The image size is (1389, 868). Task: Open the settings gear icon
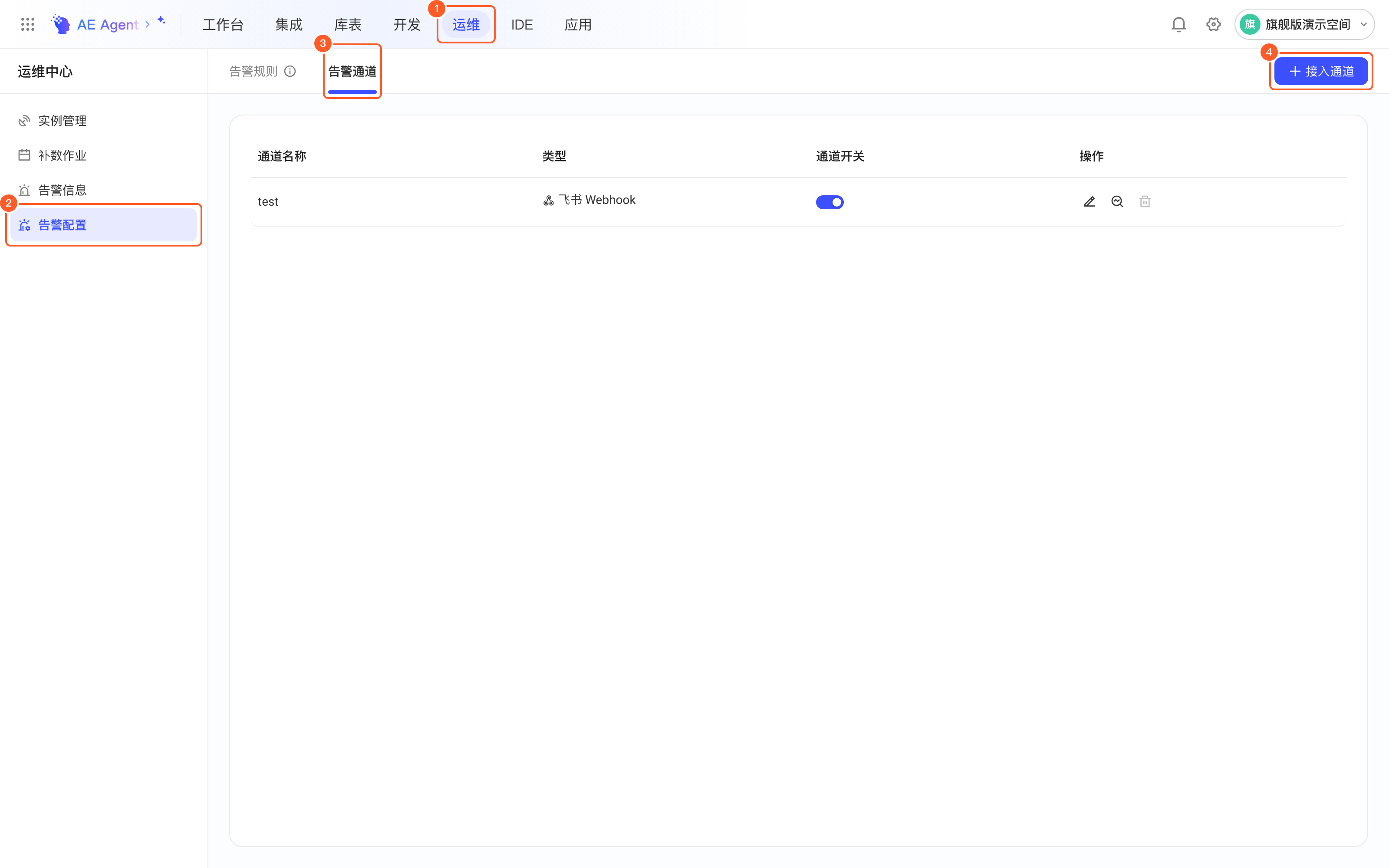(1213, 24)
